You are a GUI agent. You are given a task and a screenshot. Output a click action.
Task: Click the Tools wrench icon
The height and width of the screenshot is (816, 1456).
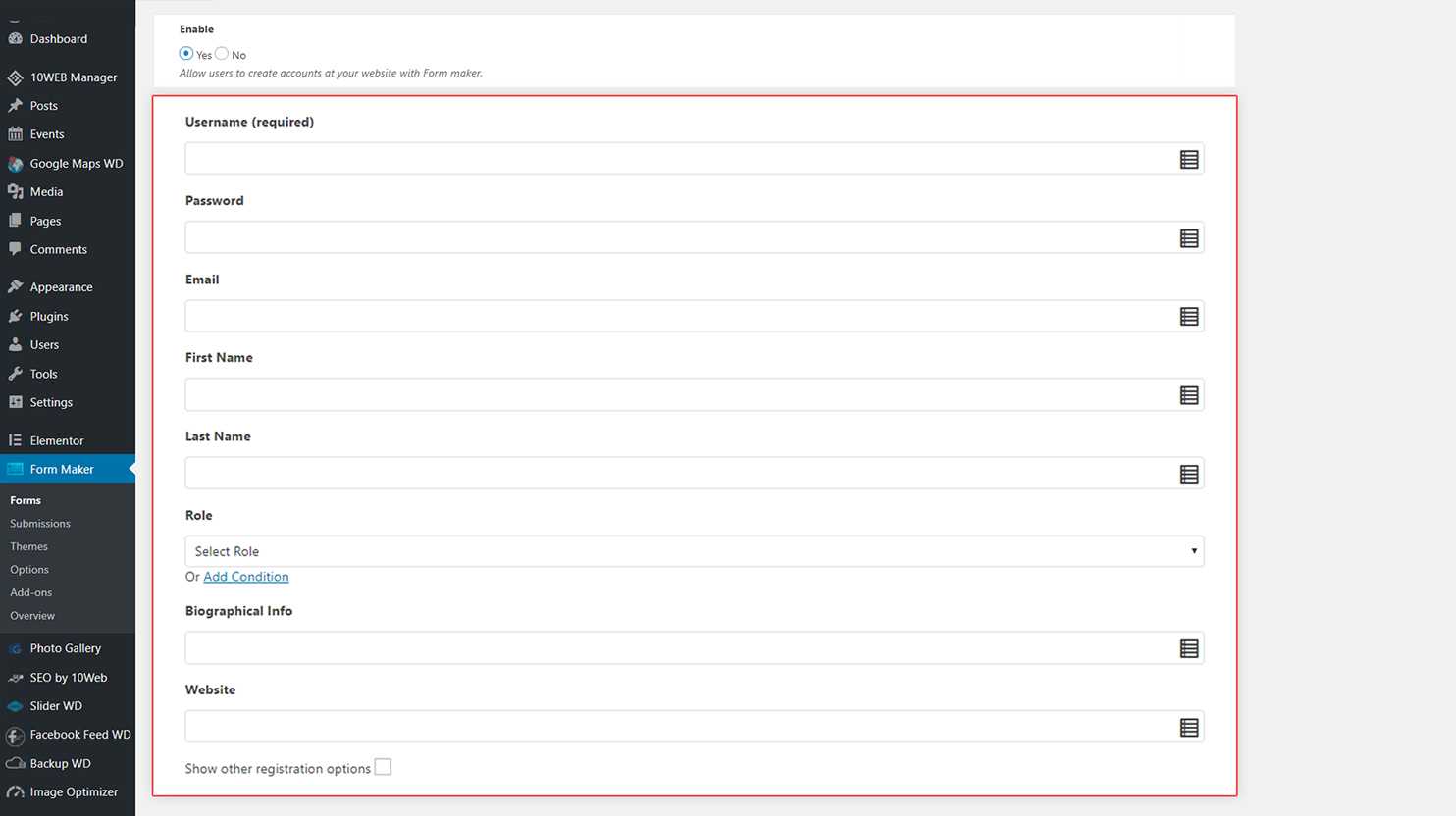15,374
